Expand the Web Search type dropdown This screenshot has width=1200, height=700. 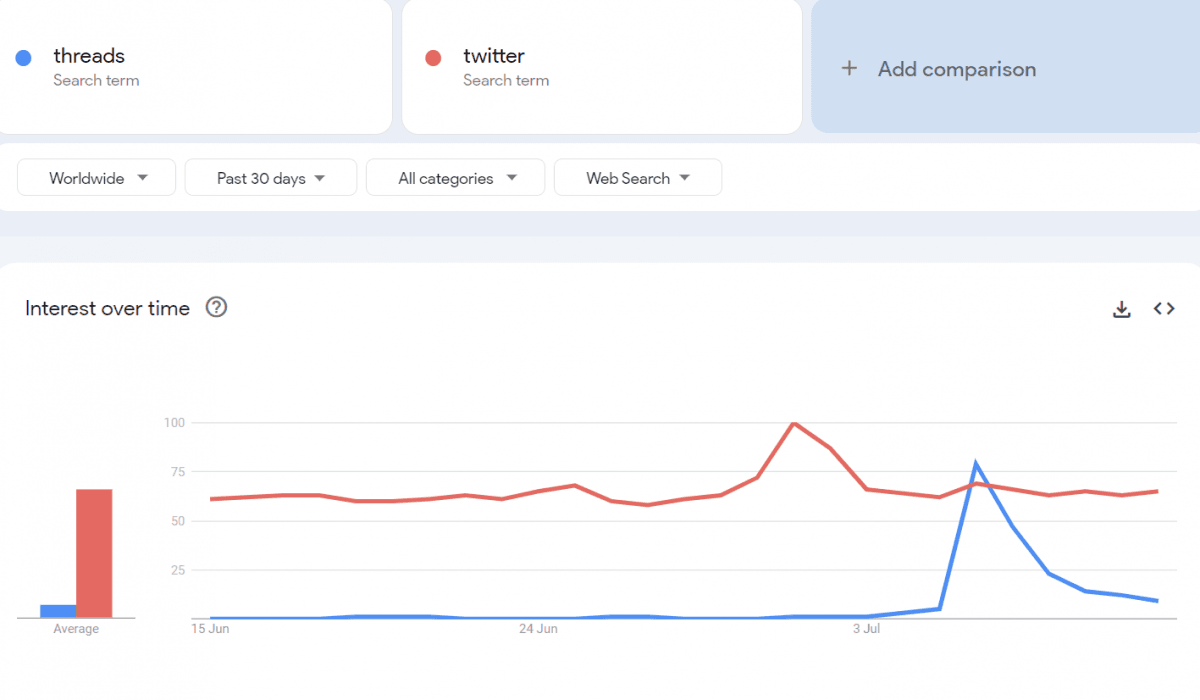pyautogui.click(x=638, y=178)
